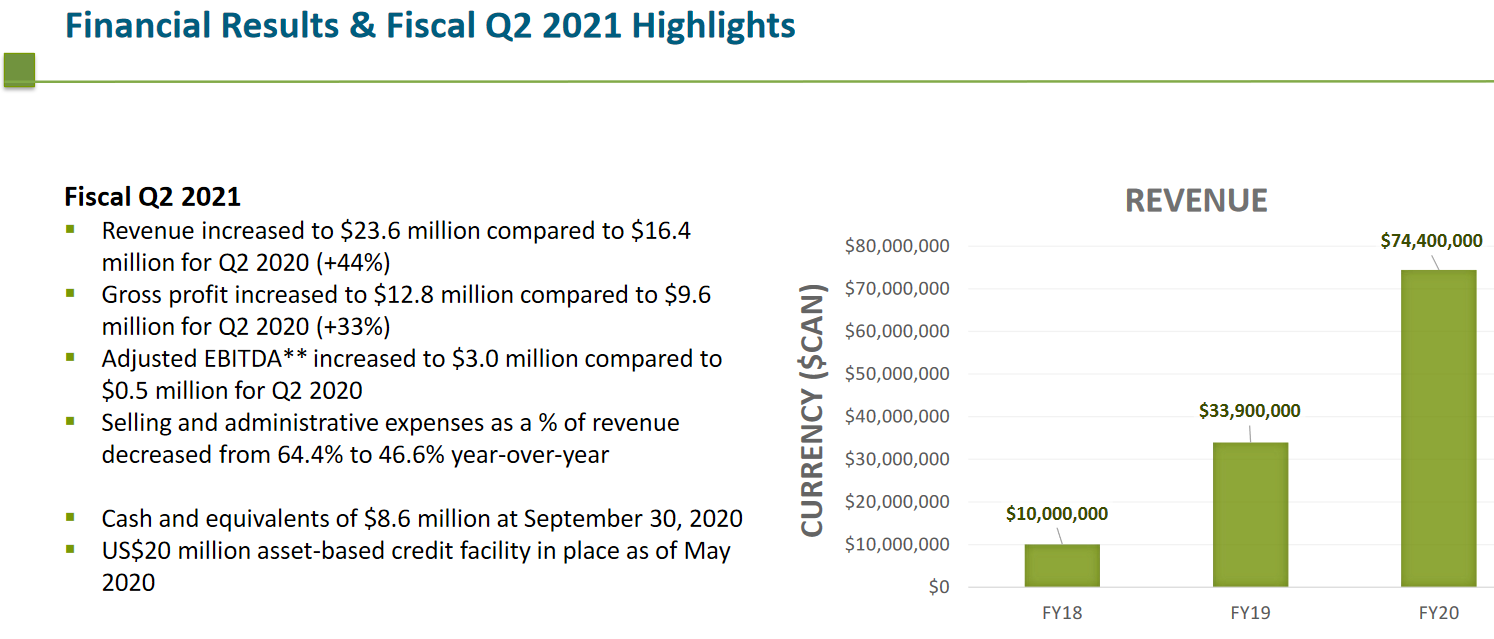
Task: Click the bullet marker before Adjusted EBITDA
Action: coord(71,357)
